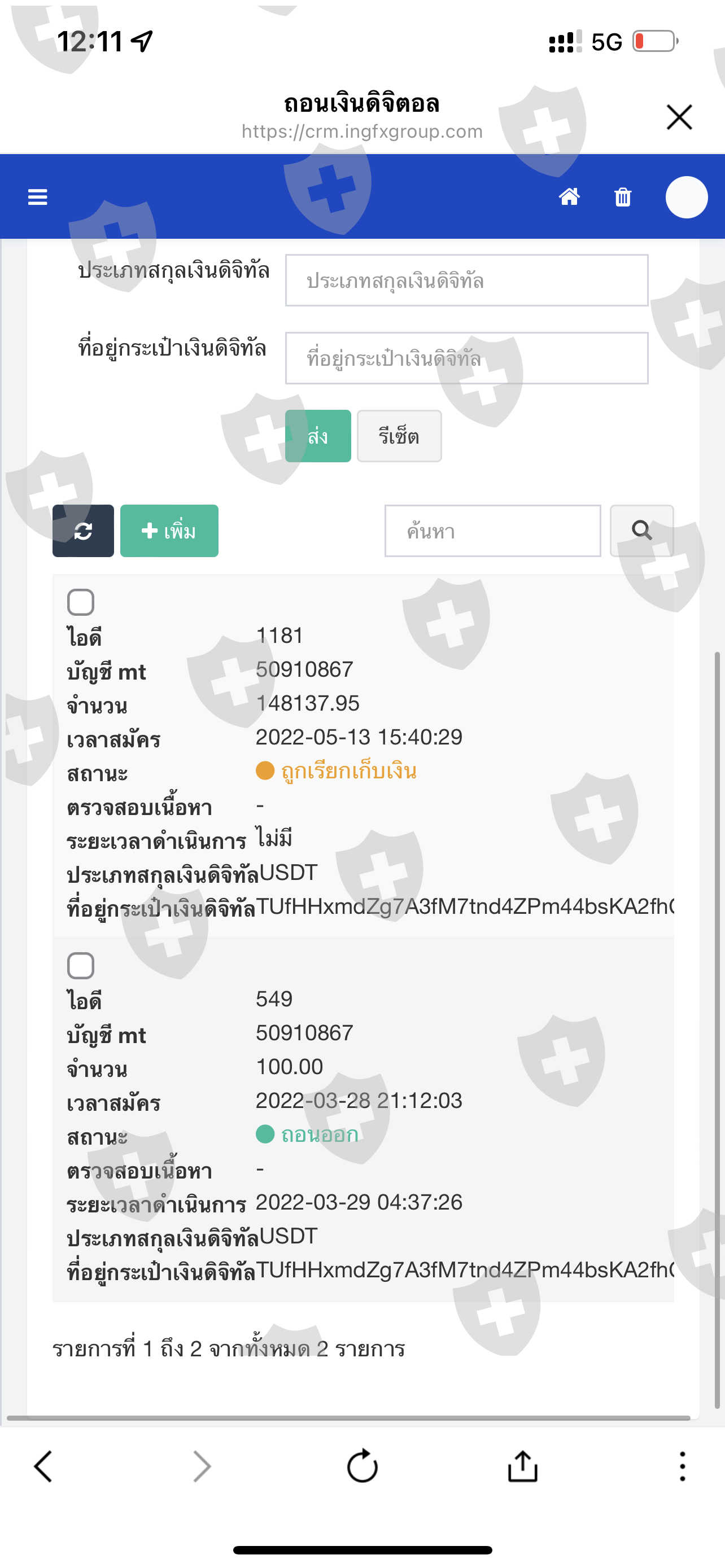Tap the browser share icon
The width and height of the screenshot is (725, 1568).
tap(523, 1466)
